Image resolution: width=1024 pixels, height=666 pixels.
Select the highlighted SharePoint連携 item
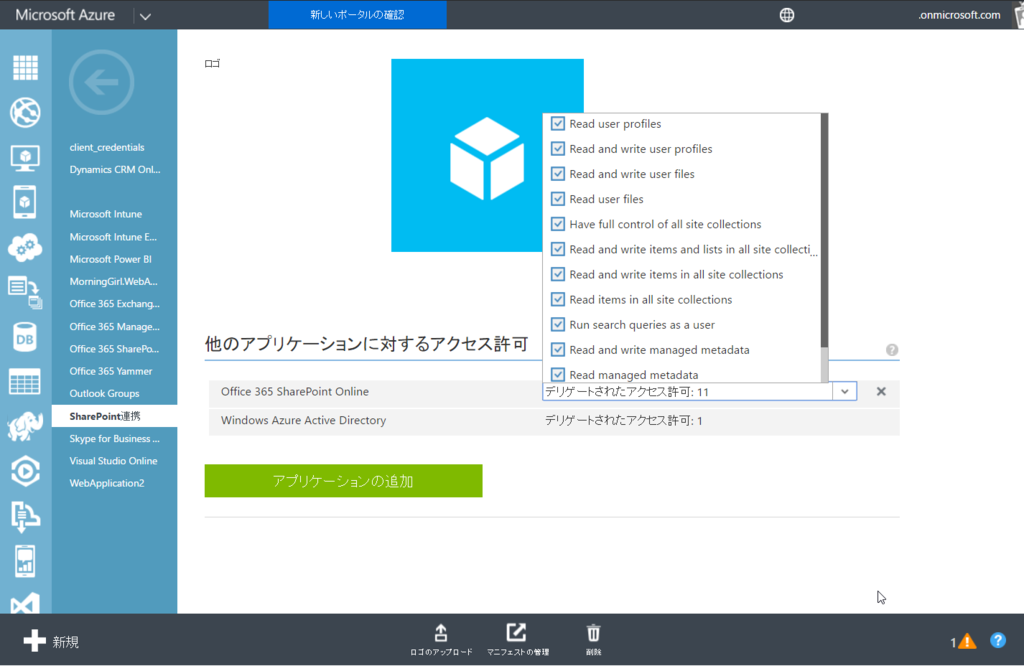pyautogui.click(x=114, y=416)
